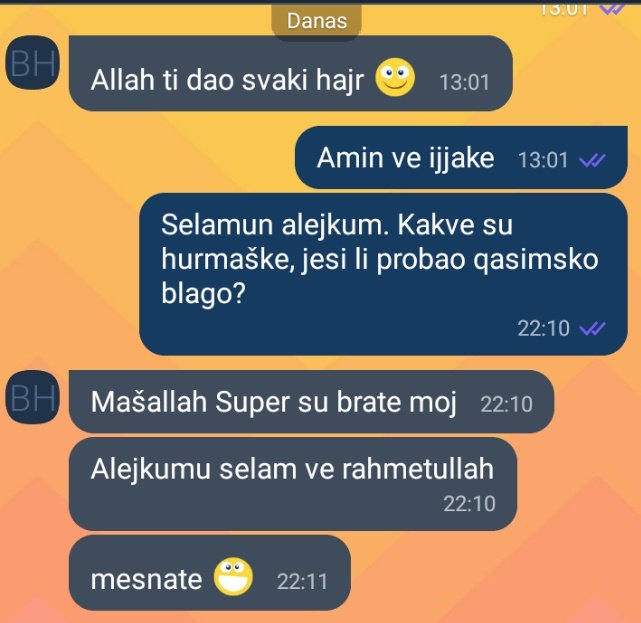Tap the BH avatar beside first message
641x623 pixels.
[33, 63]
